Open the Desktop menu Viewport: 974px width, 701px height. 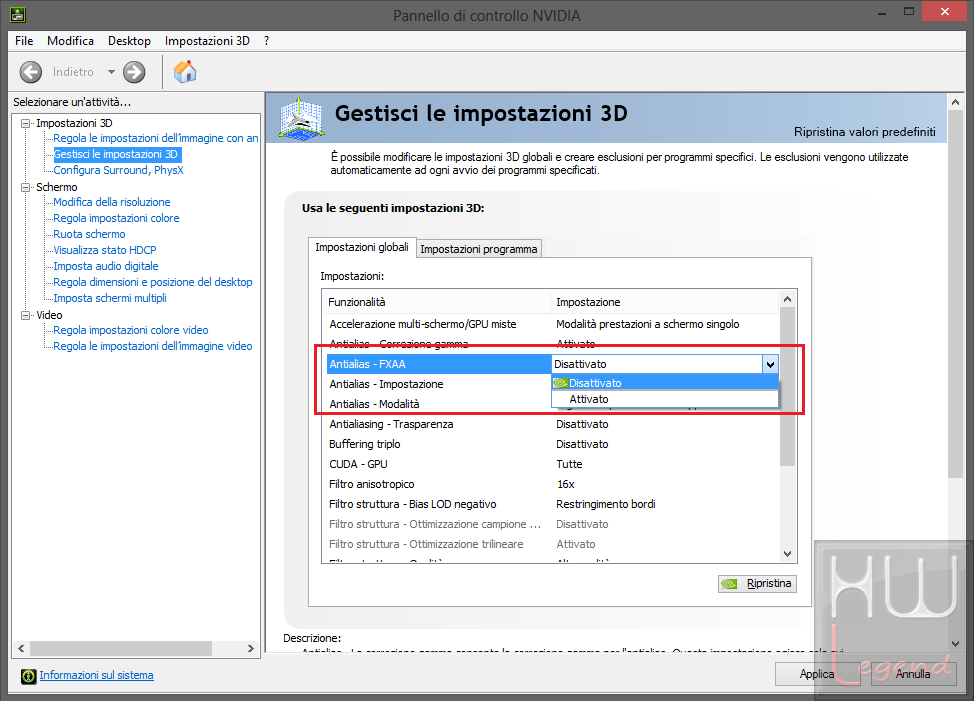pos(129,41)
